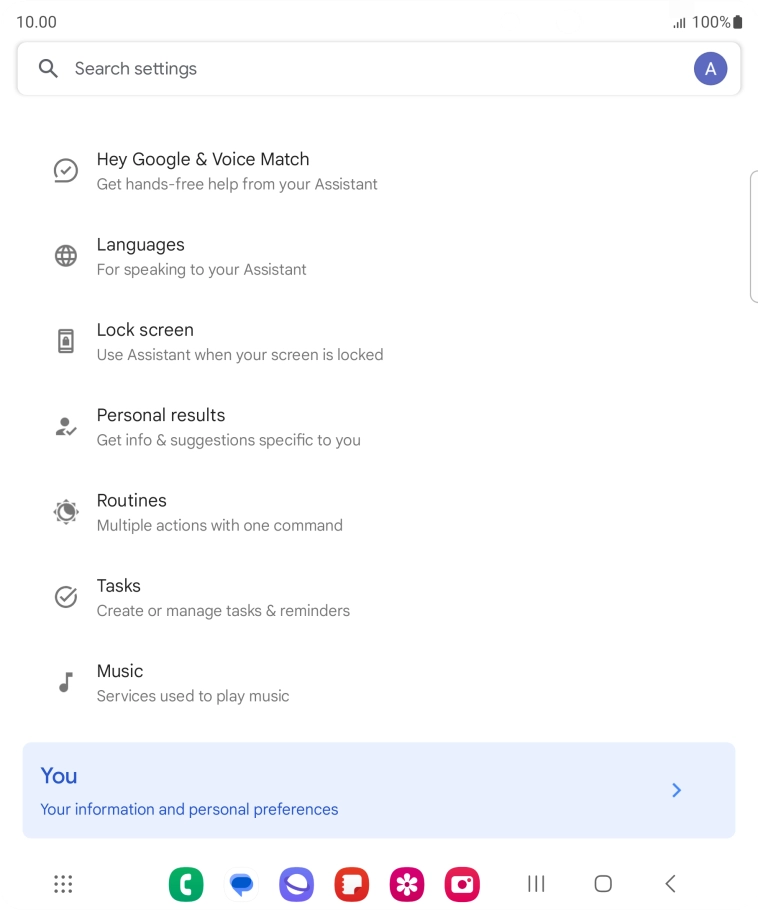Launch Samsung Internet from the dock
This screenshot has width=758, height=910.
point(296,884)
